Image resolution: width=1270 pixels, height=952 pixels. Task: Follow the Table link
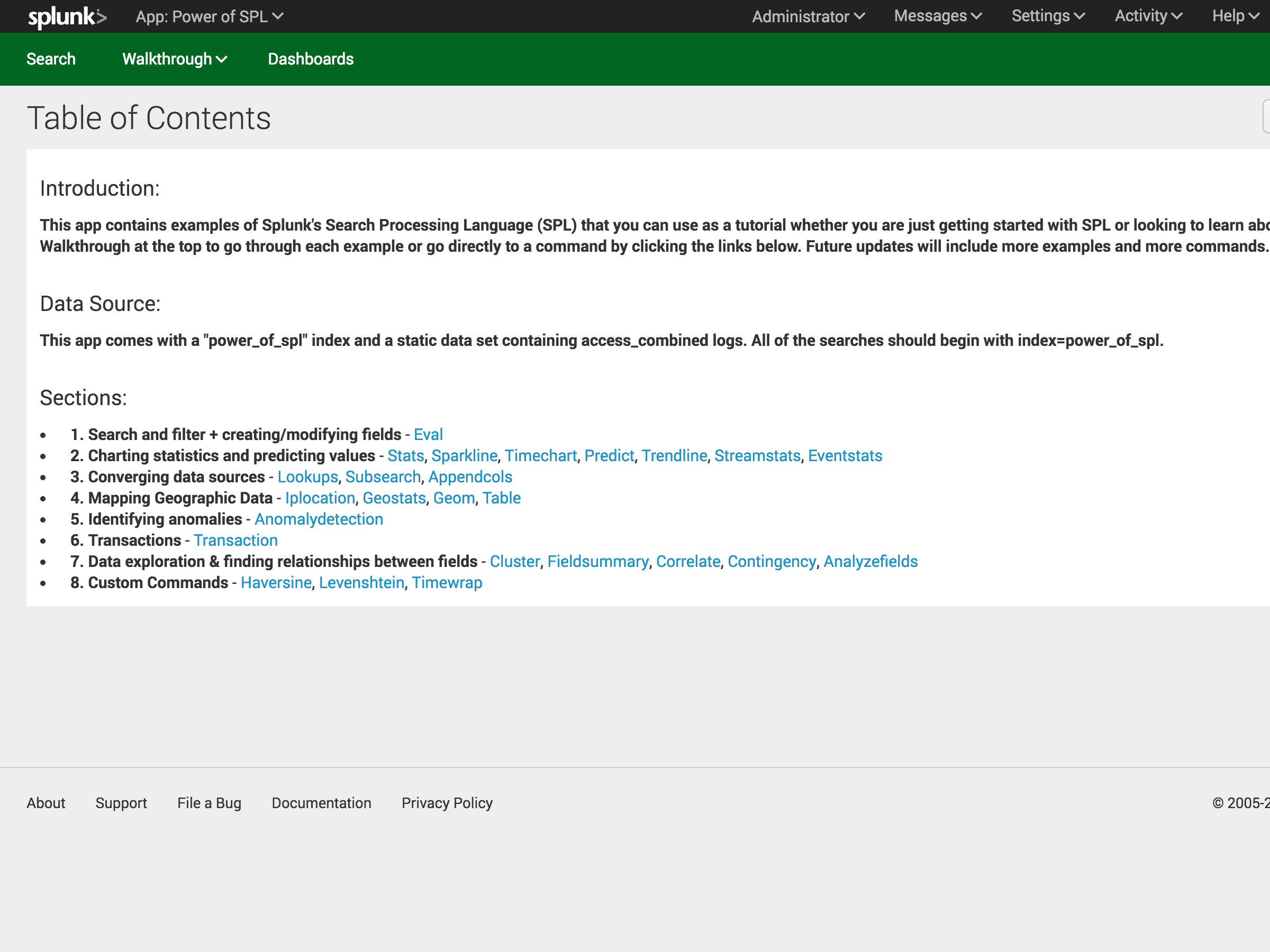click(502, 498)
